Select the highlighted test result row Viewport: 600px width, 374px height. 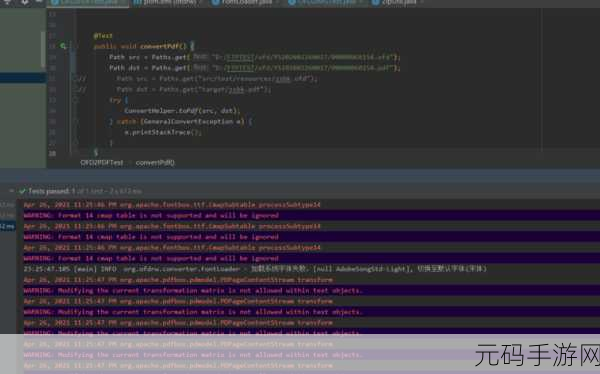(8, 226)
